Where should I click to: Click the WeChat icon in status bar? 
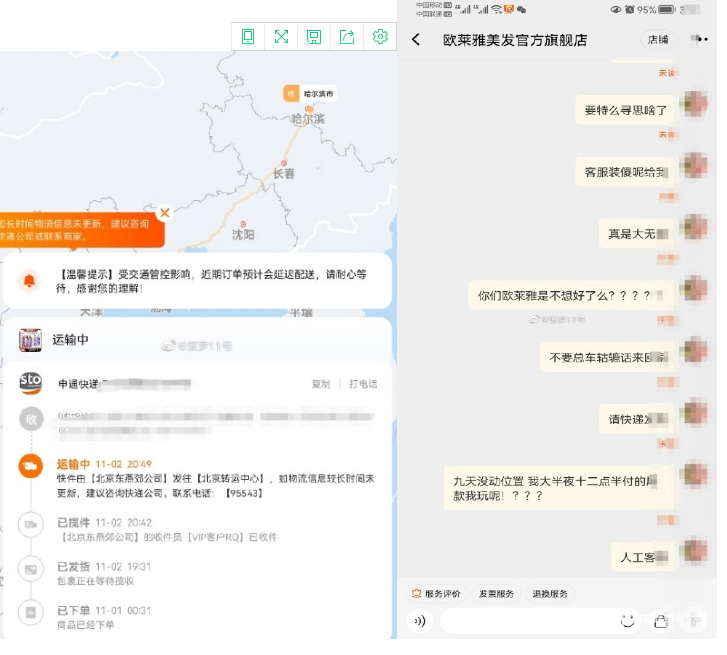(x=521, y=9)
